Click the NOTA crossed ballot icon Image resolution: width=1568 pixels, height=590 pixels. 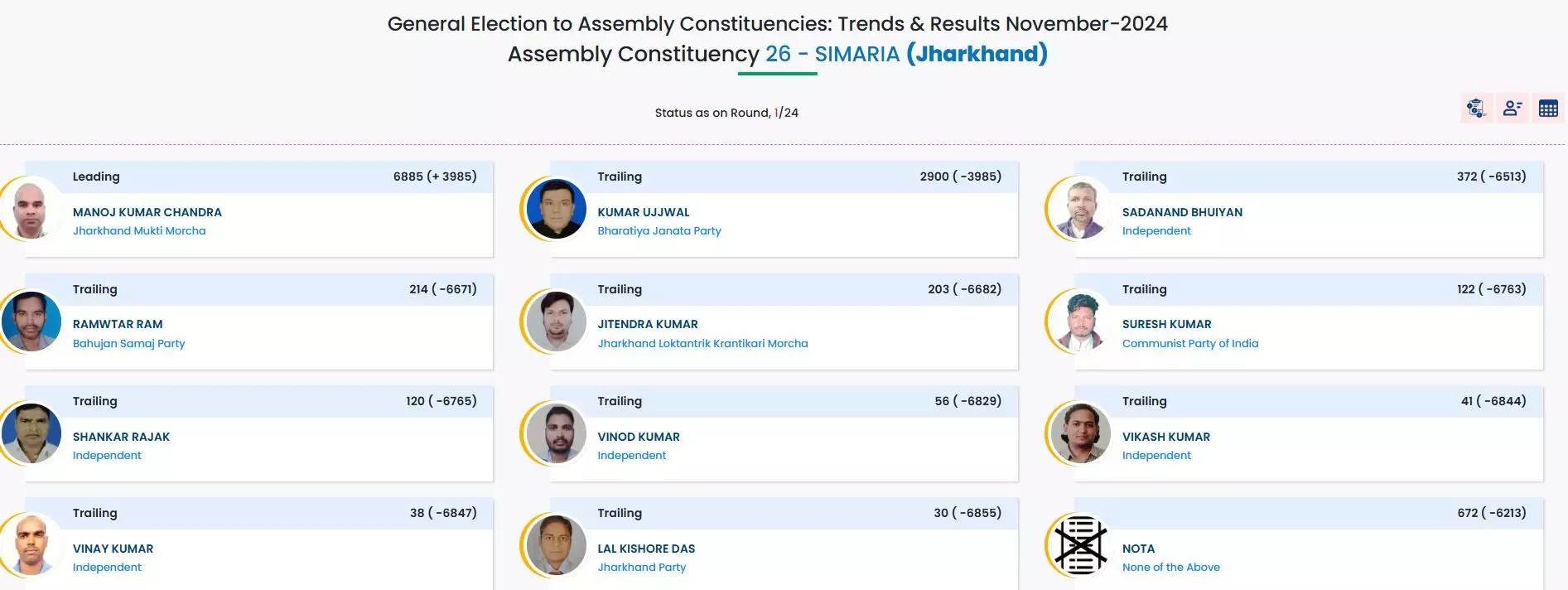(x=1081, y=545)
